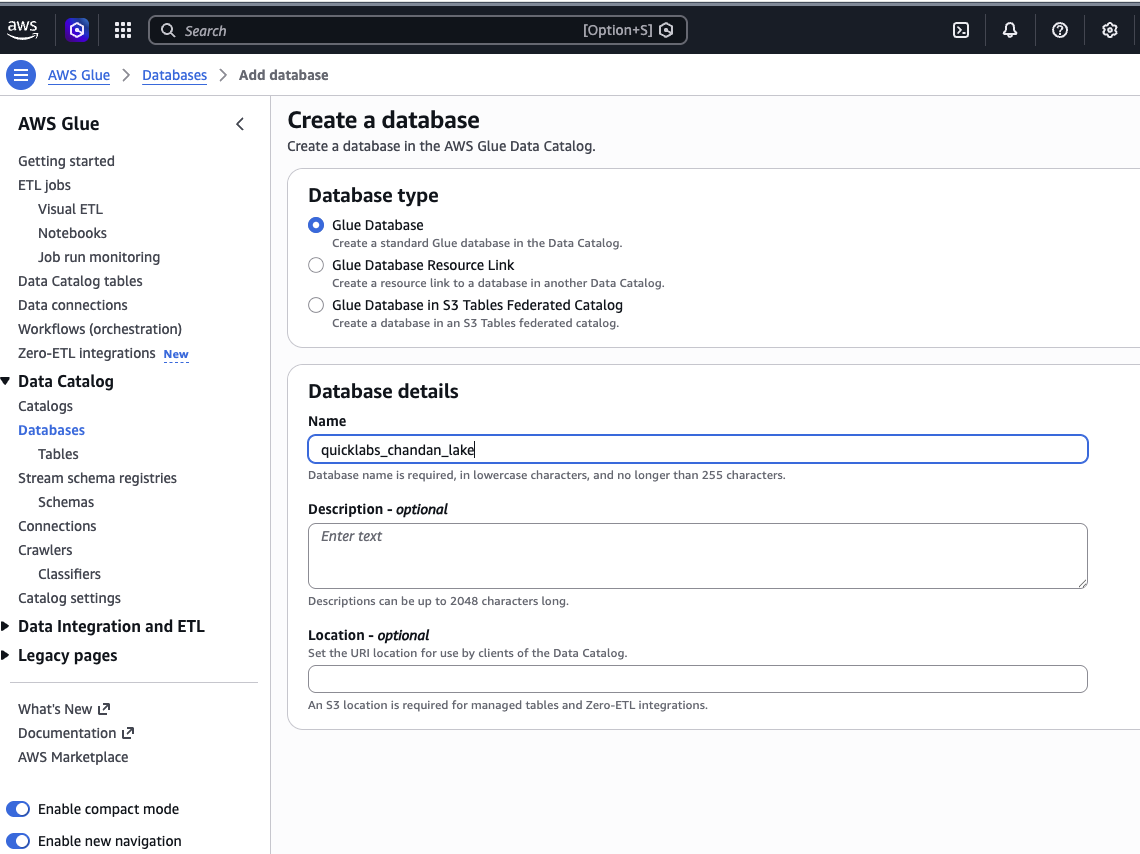Open Databases in sidebar navigation
Image resolution: width=1140 pixels, height=854 pixels.
pyautogui.click(x=51, y=430)
